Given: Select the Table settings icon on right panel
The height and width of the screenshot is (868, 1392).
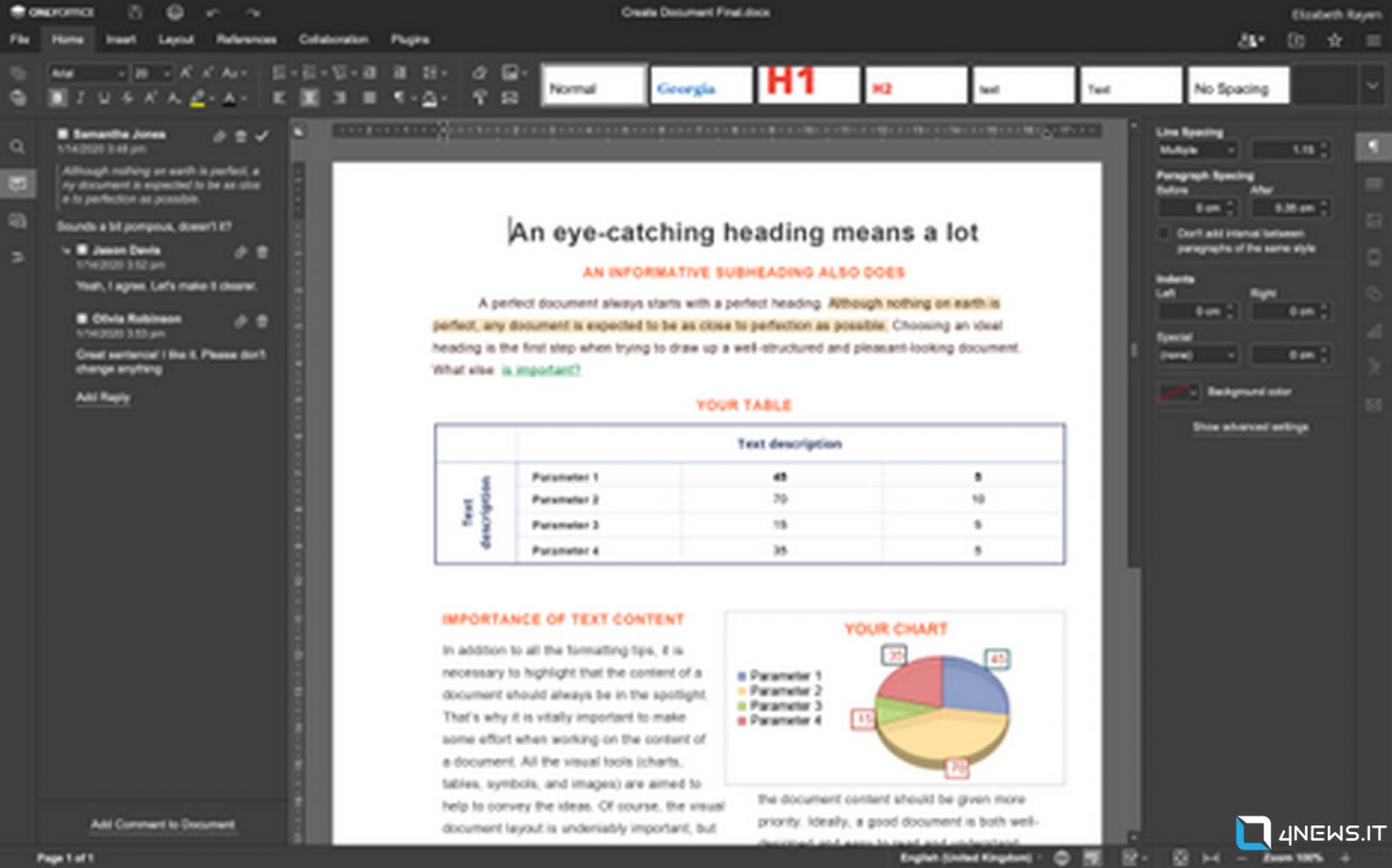Looking at the screenshot, I should (x=1376, y=185).
